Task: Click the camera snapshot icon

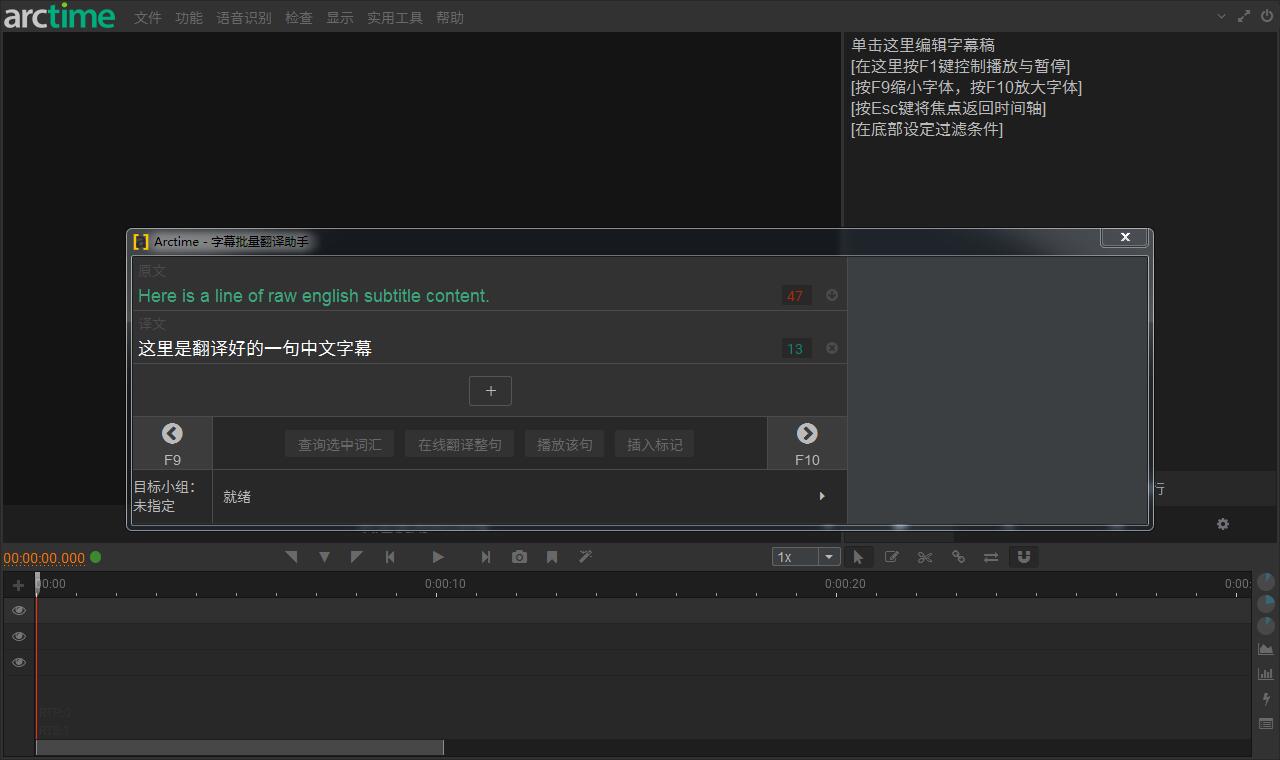Action: pyautogui.click(x=519, y=557)
